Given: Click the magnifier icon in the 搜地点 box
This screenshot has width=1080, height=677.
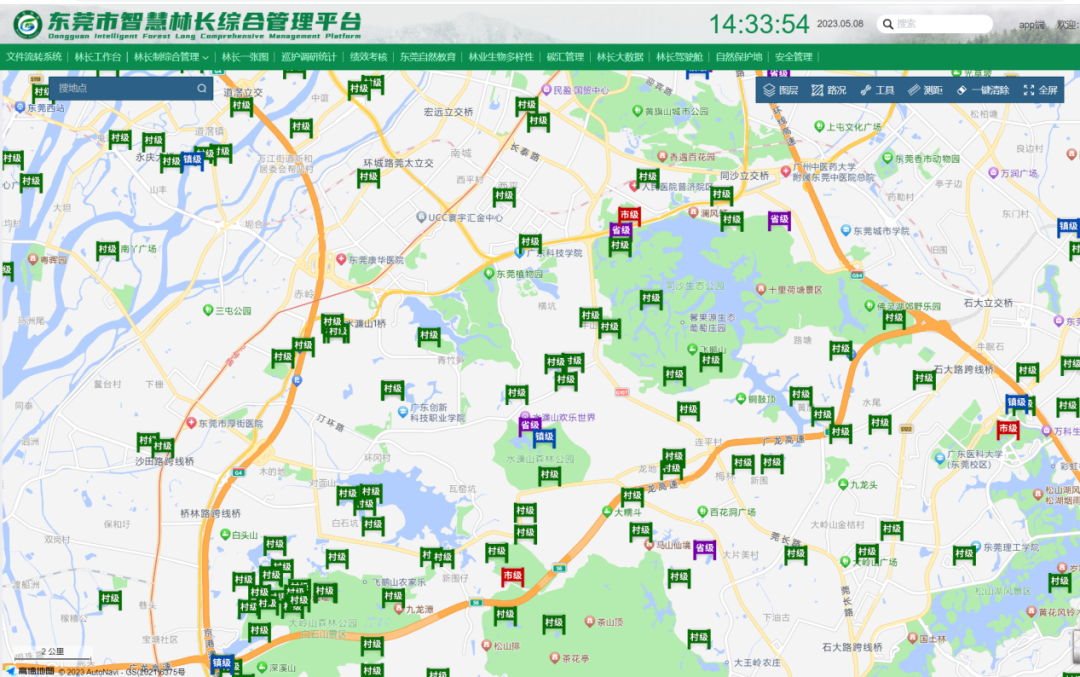Looking at the screenshot, I should tap(202, 88).
